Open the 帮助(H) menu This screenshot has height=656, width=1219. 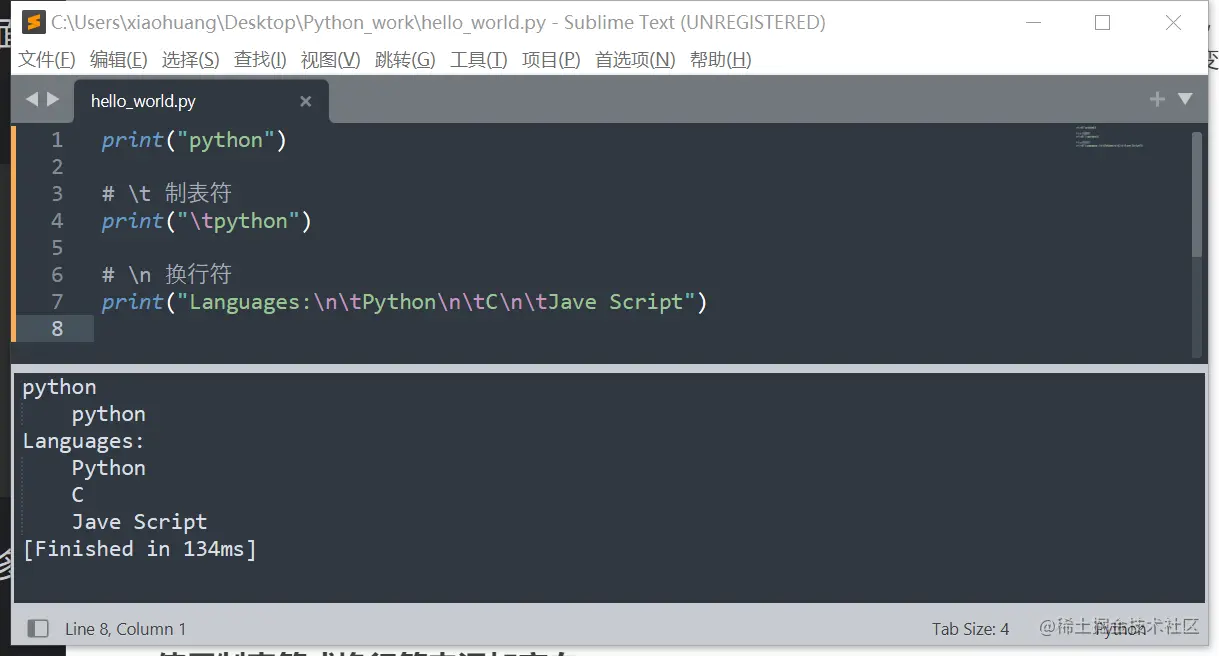tap(721, 60)
